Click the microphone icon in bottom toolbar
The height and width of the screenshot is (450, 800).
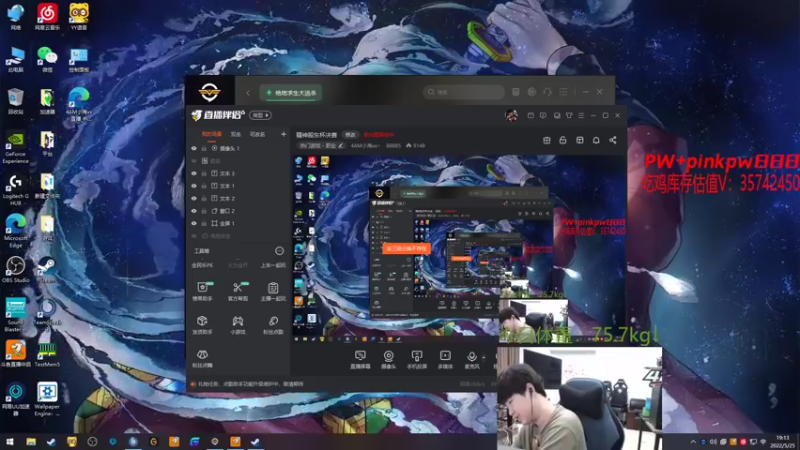pos(471,359)
